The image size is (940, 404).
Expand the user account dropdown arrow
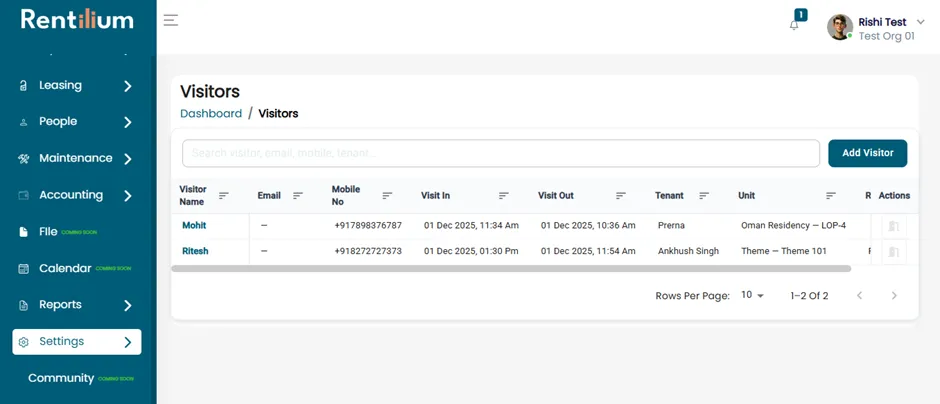[921, 22]
